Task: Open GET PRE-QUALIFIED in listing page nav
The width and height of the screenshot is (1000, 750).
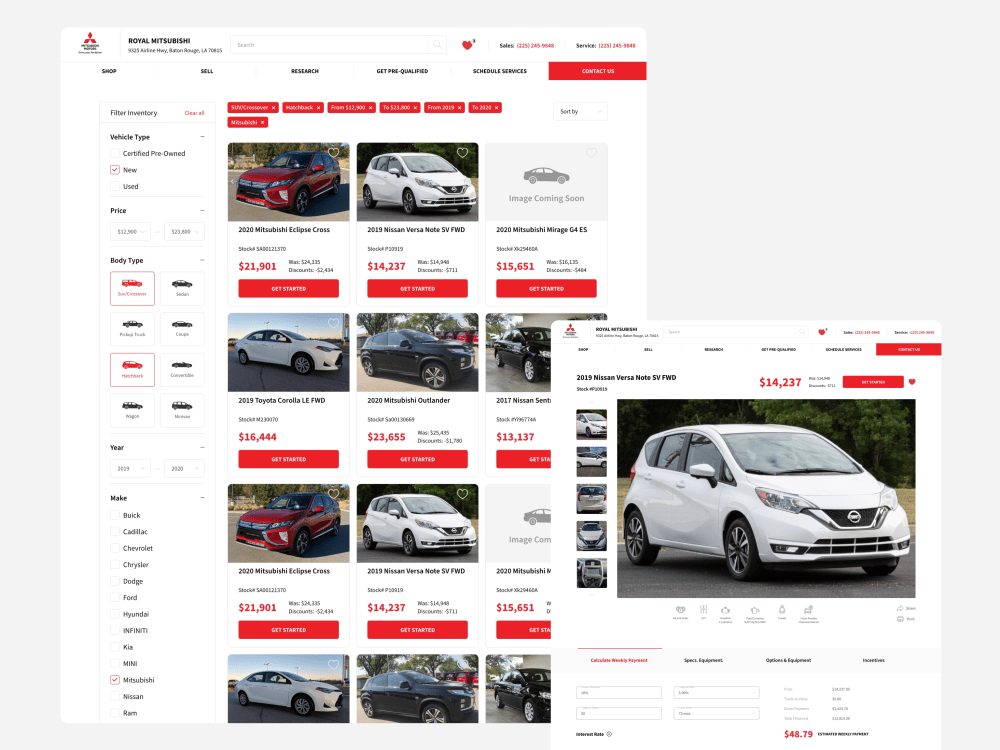Action: (402, 71)
